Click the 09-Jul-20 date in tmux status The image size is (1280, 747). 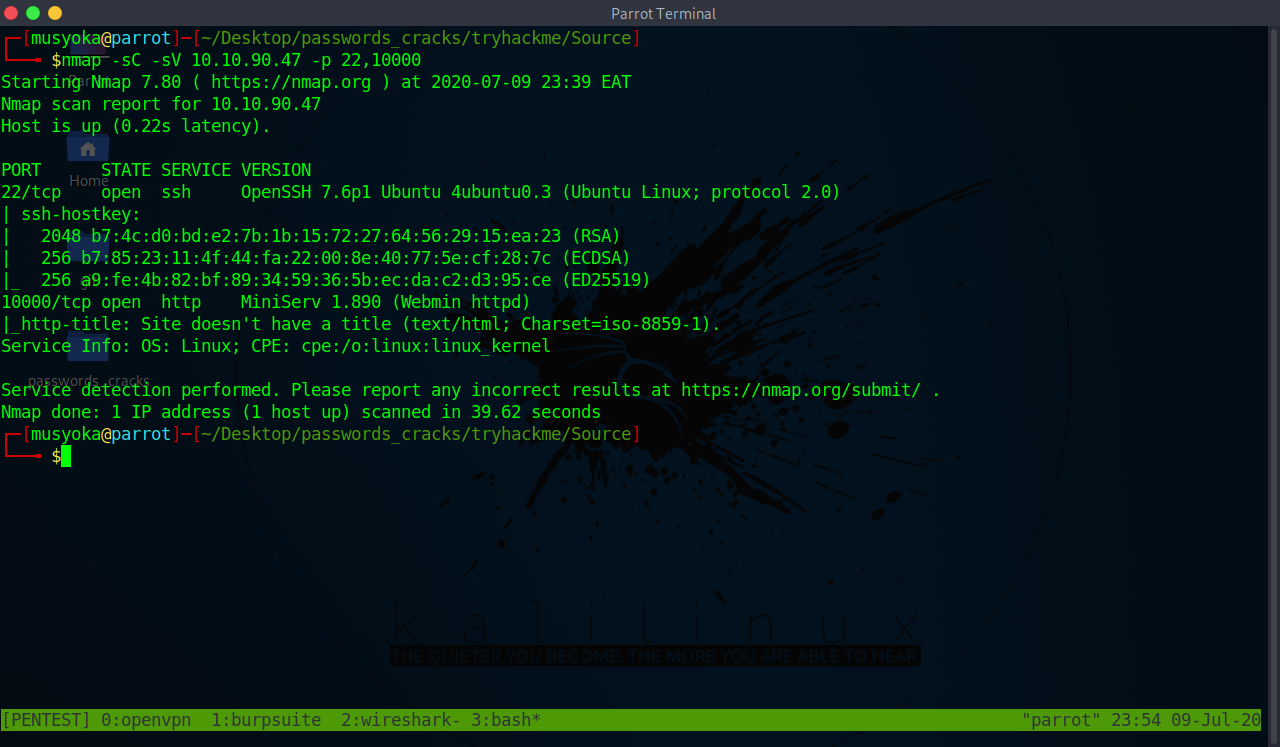tap(1216, 720)
